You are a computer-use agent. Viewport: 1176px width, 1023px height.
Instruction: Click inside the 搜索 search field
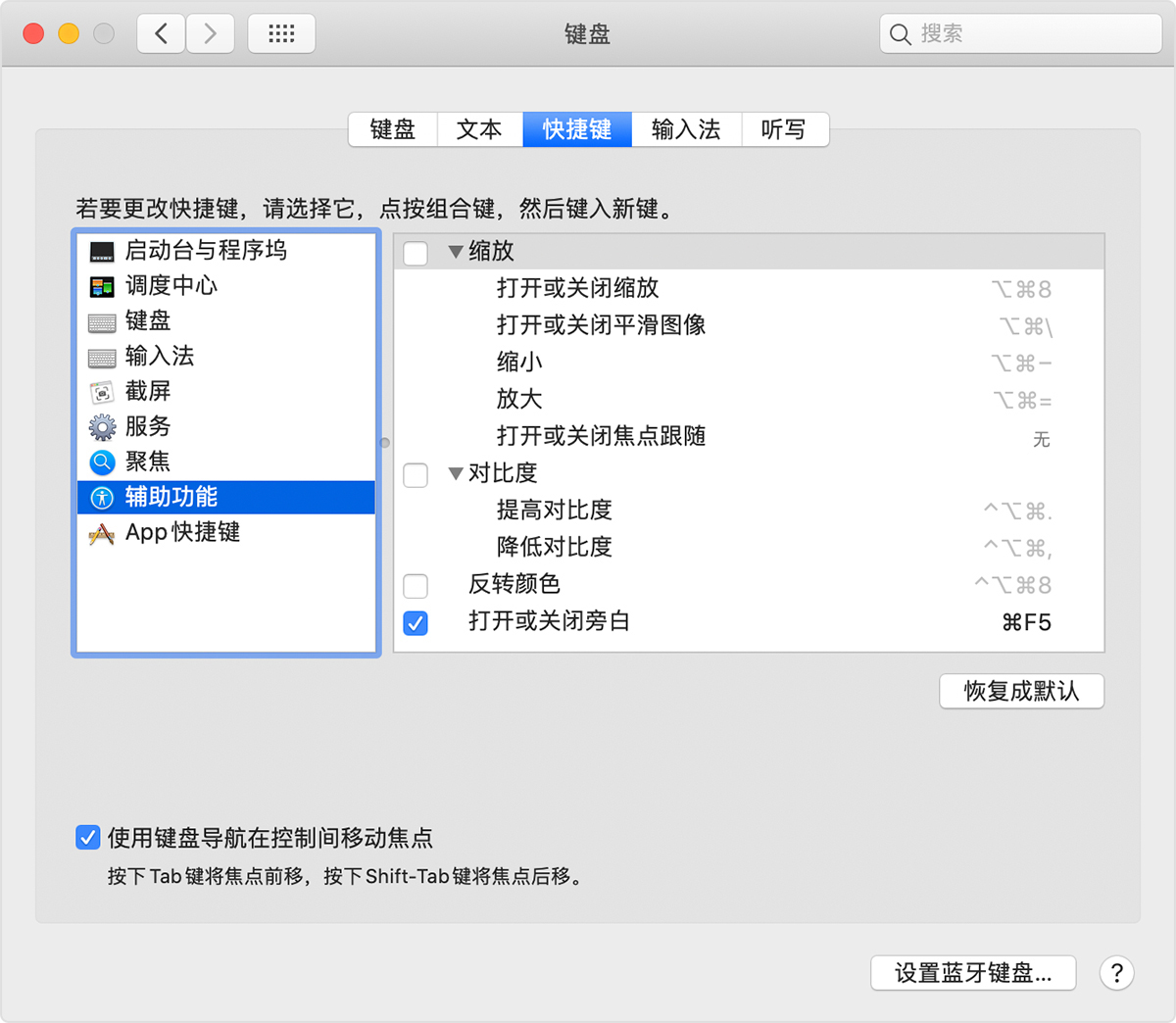pos(1019,33)
